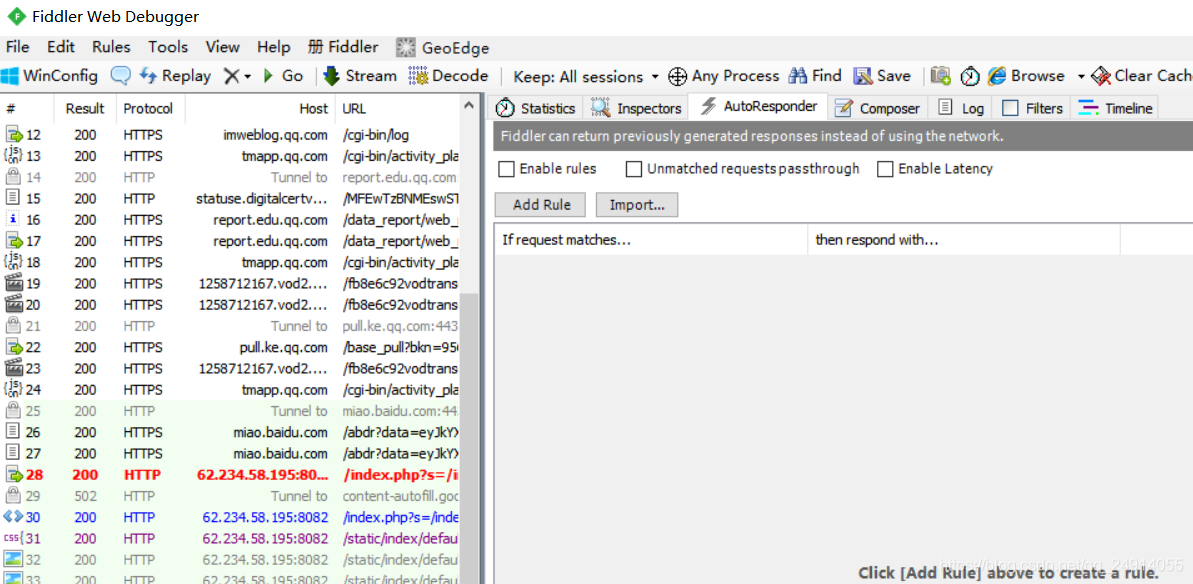1193x584 pixels.
Task: Open the View menu
Action: 222,47
